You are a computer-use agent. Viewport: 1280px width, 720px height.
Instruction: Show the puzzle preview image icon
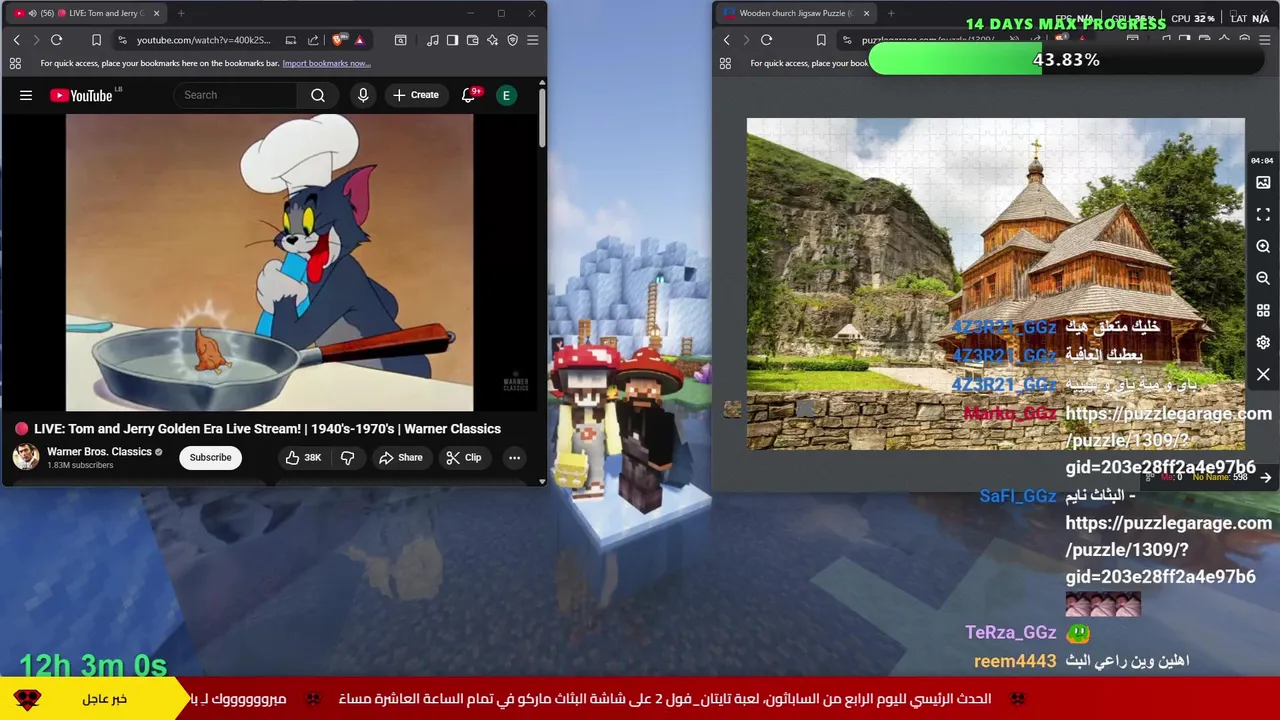point(1263,183)
